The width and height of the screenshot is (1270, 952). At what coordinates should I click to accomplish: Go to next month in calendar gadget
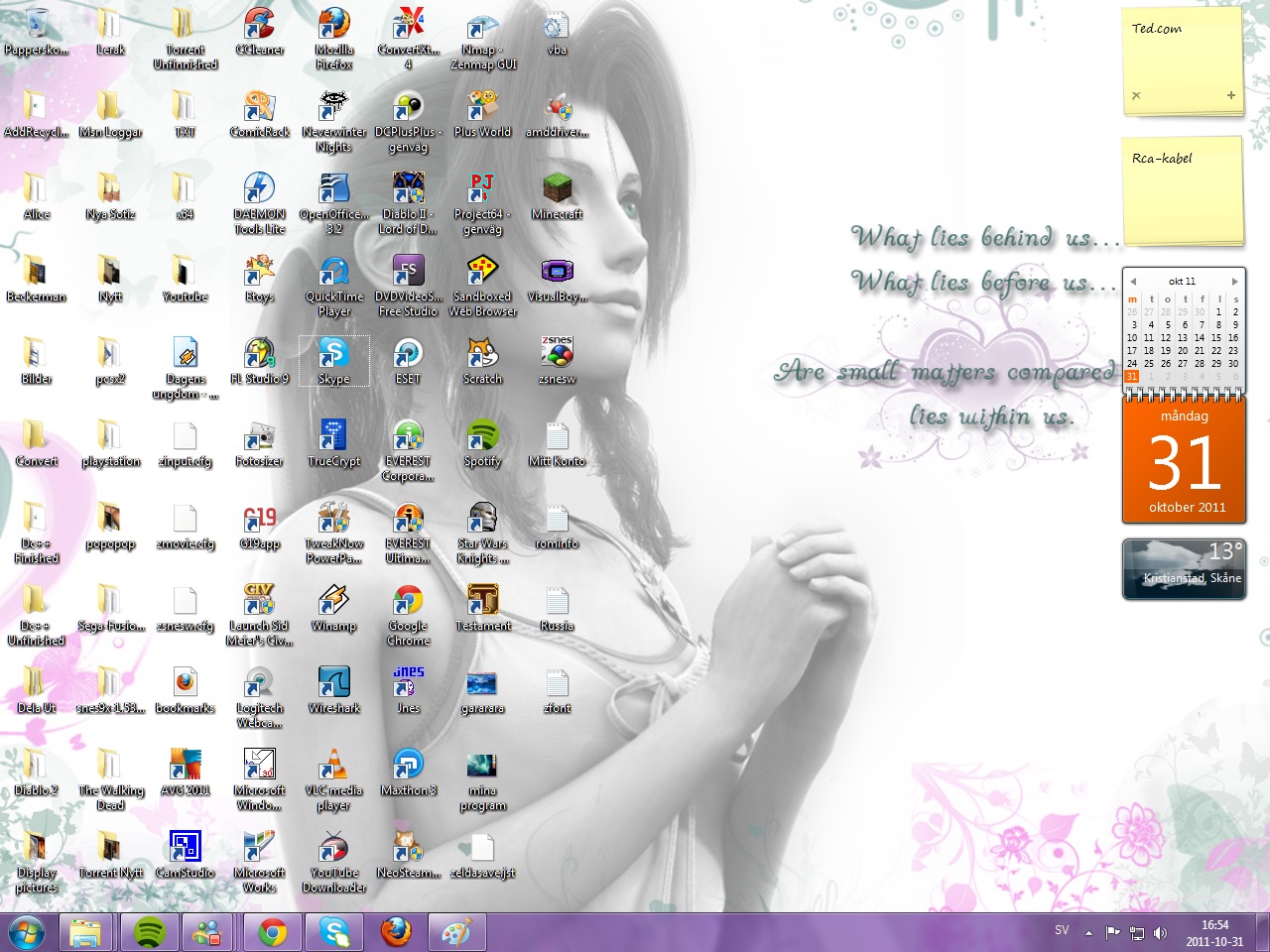pyautogui.click(x=1234, y=282)
